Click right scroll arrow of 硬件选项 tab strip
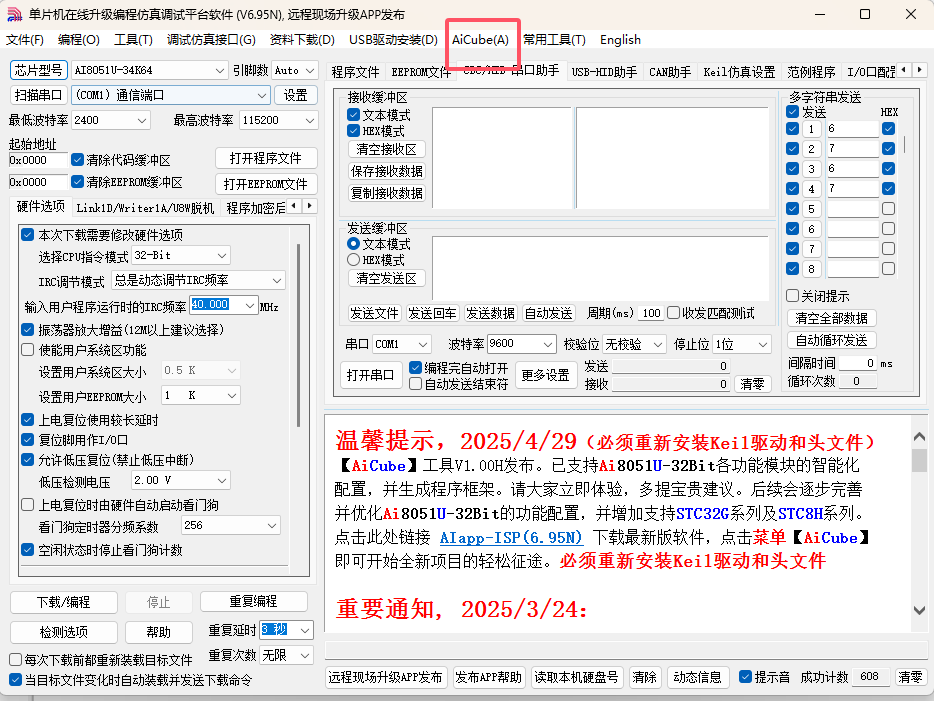The height and width of the screenshot is (701, 934). [310, 206]
